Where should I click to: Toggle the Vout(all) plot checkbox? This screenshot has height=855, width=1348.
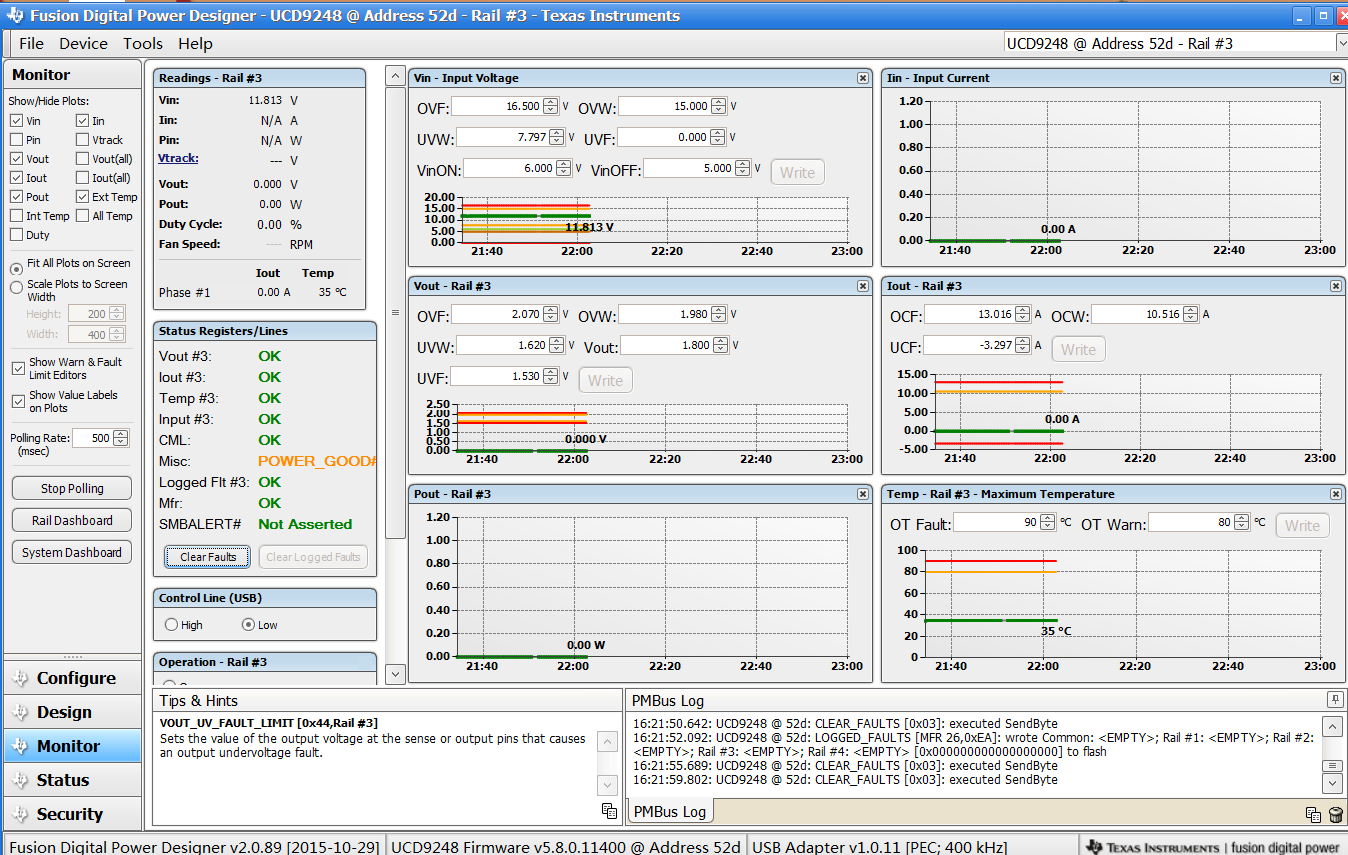pos(82,159)
